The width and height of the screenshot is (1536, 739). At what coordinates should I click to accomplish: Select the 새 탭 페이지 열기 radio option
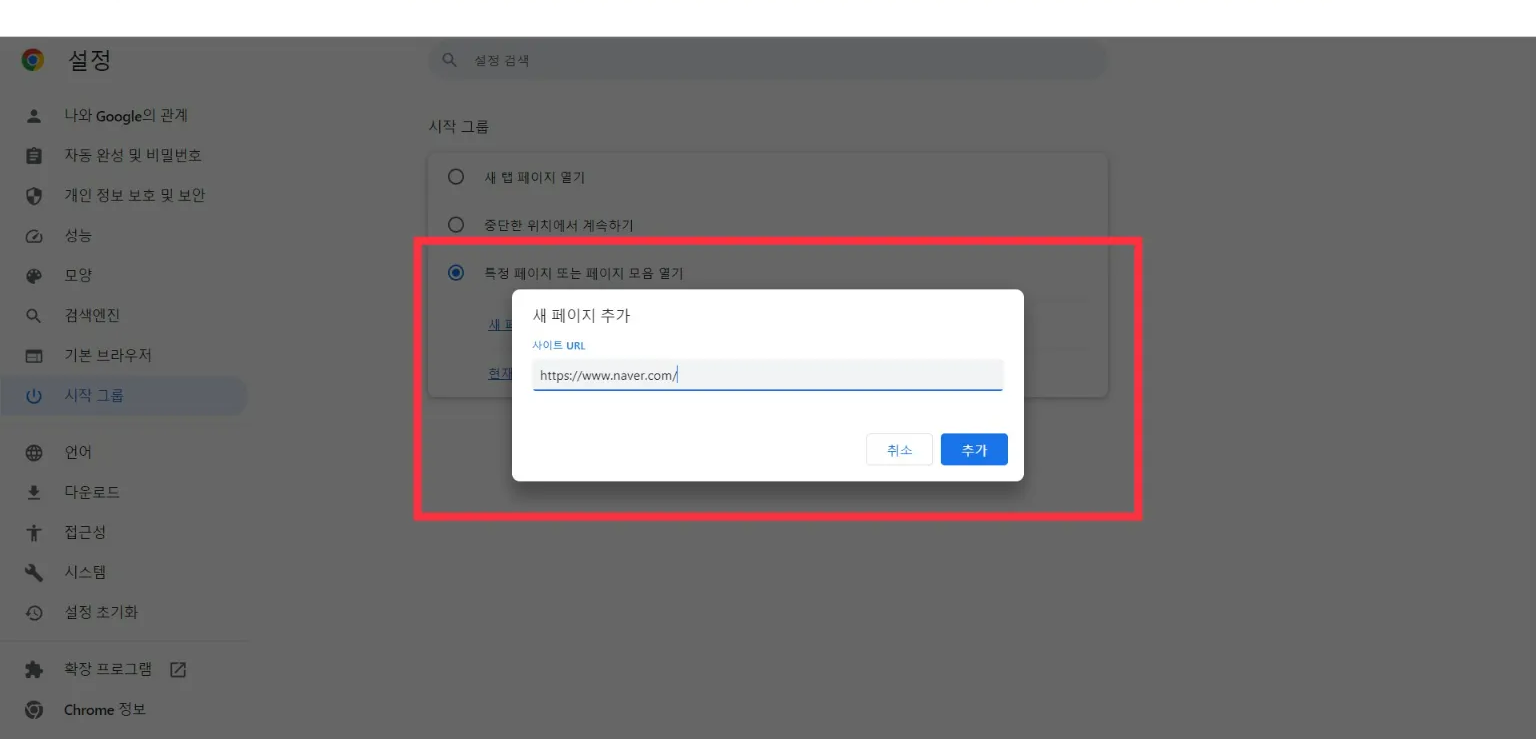[456, 176]
